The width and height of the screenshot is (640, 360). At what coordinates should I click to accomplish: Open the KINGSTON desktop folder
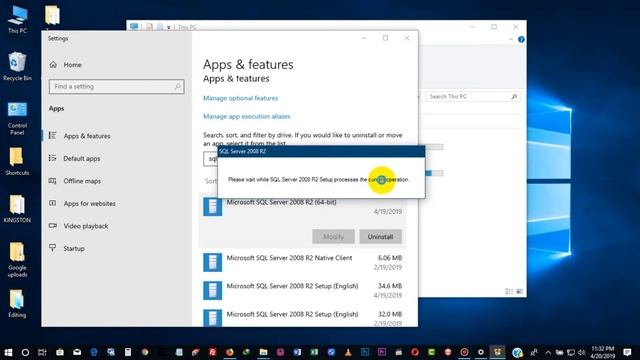point(17,209)
